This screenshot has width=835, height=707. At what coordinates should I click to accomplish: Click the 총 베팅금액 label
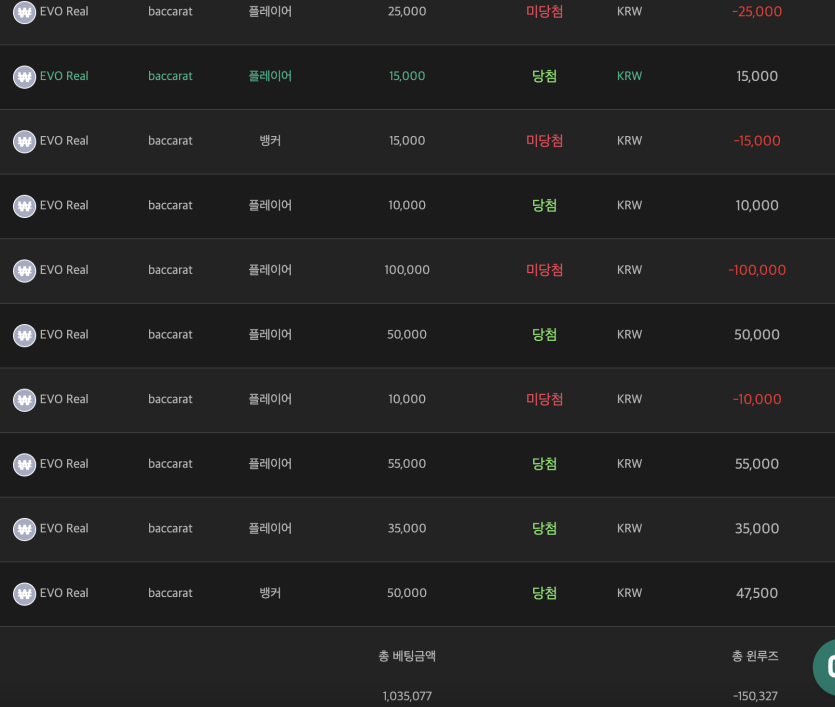tap(407, 656)
